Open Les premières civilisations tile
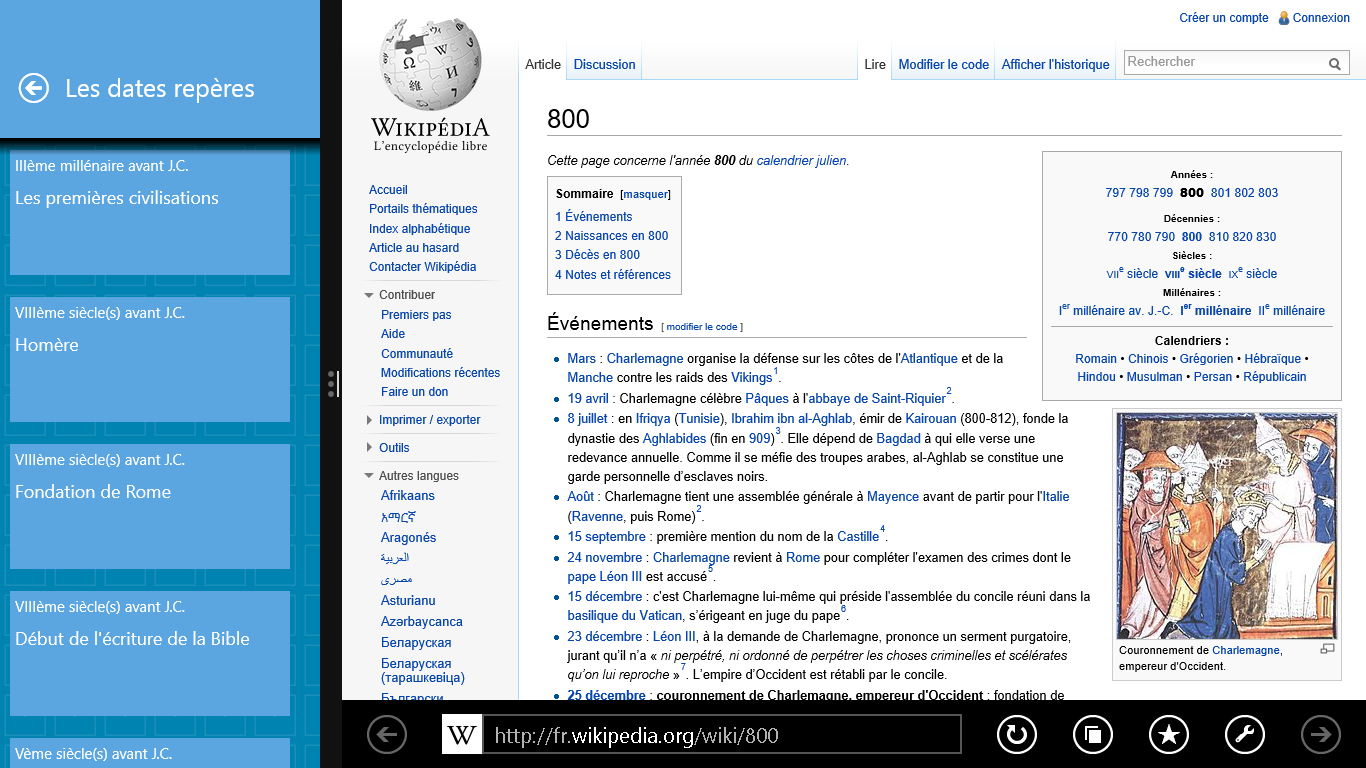The height and width of the screenshot is (768, 1366). pyautogui.click(x=150, y=213)
